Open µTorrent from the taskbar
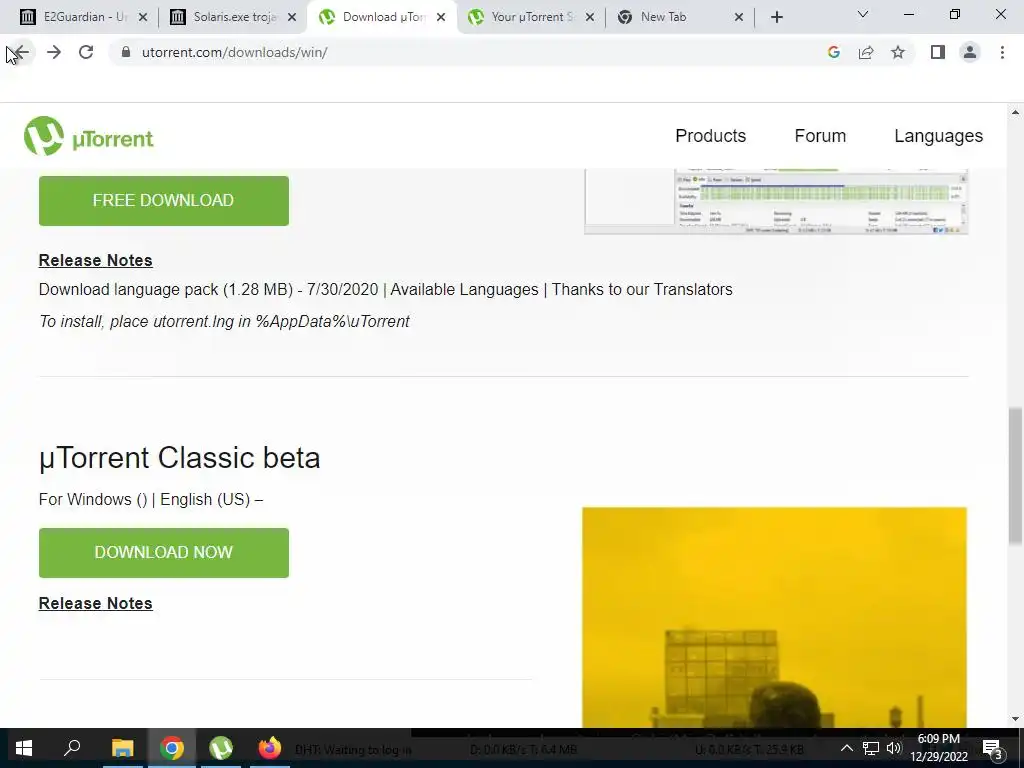Screen dimensions: 1024x768 pyautogui.click(x=221, y=748)
